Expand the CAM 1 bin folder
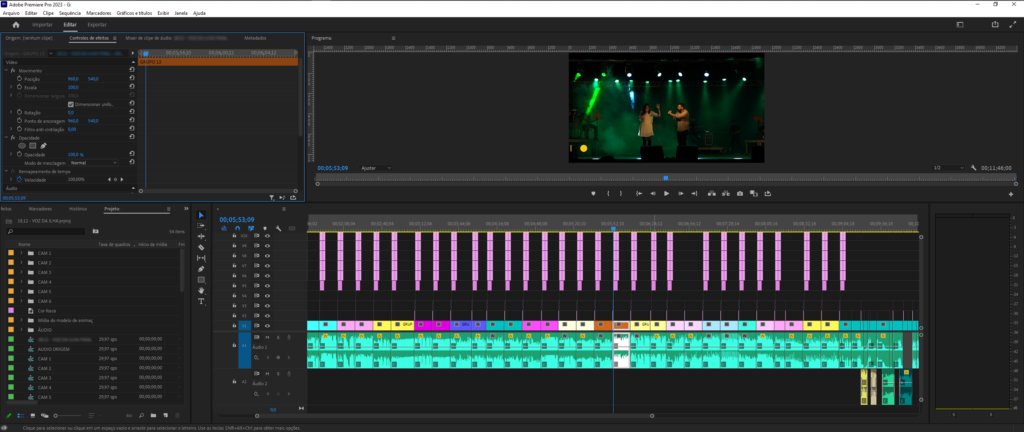The height and width of the screenshot is (432, 1024). (x=21, y=253)
